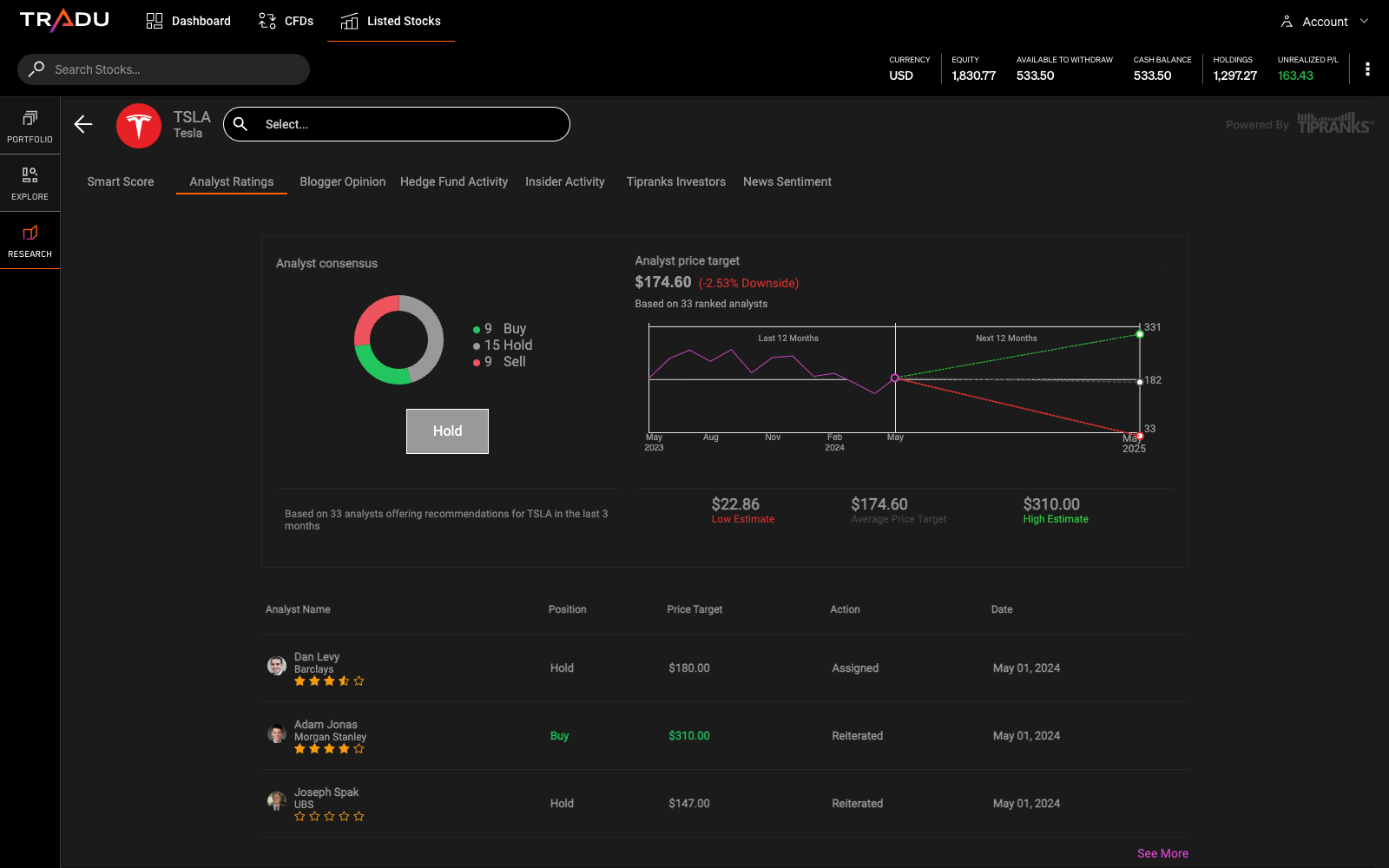Click the Date column header
The width and height of the screenshot is (1389, 868).
1002,609
